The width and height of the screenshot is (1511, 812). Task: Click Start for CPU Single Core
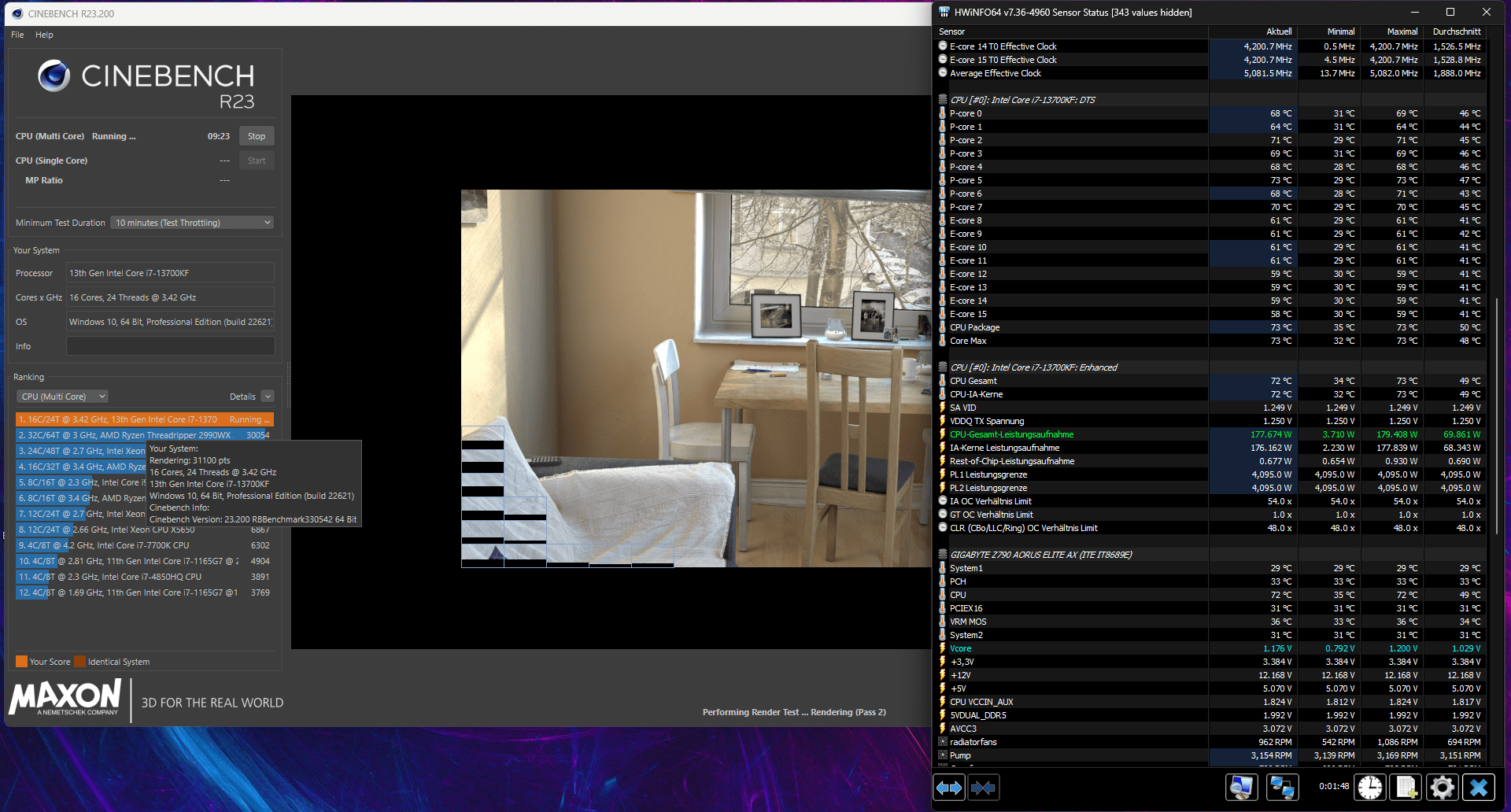(x=257, y=161)
